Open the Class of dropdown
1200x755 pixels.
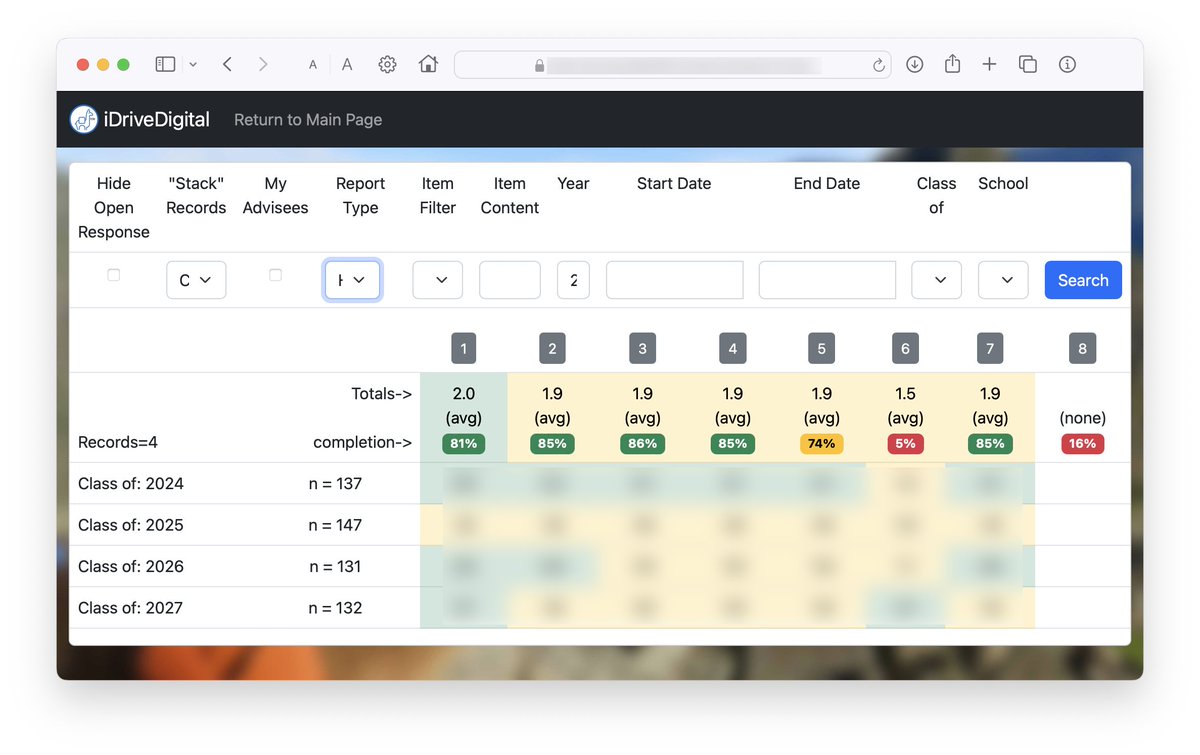[937, 280]
